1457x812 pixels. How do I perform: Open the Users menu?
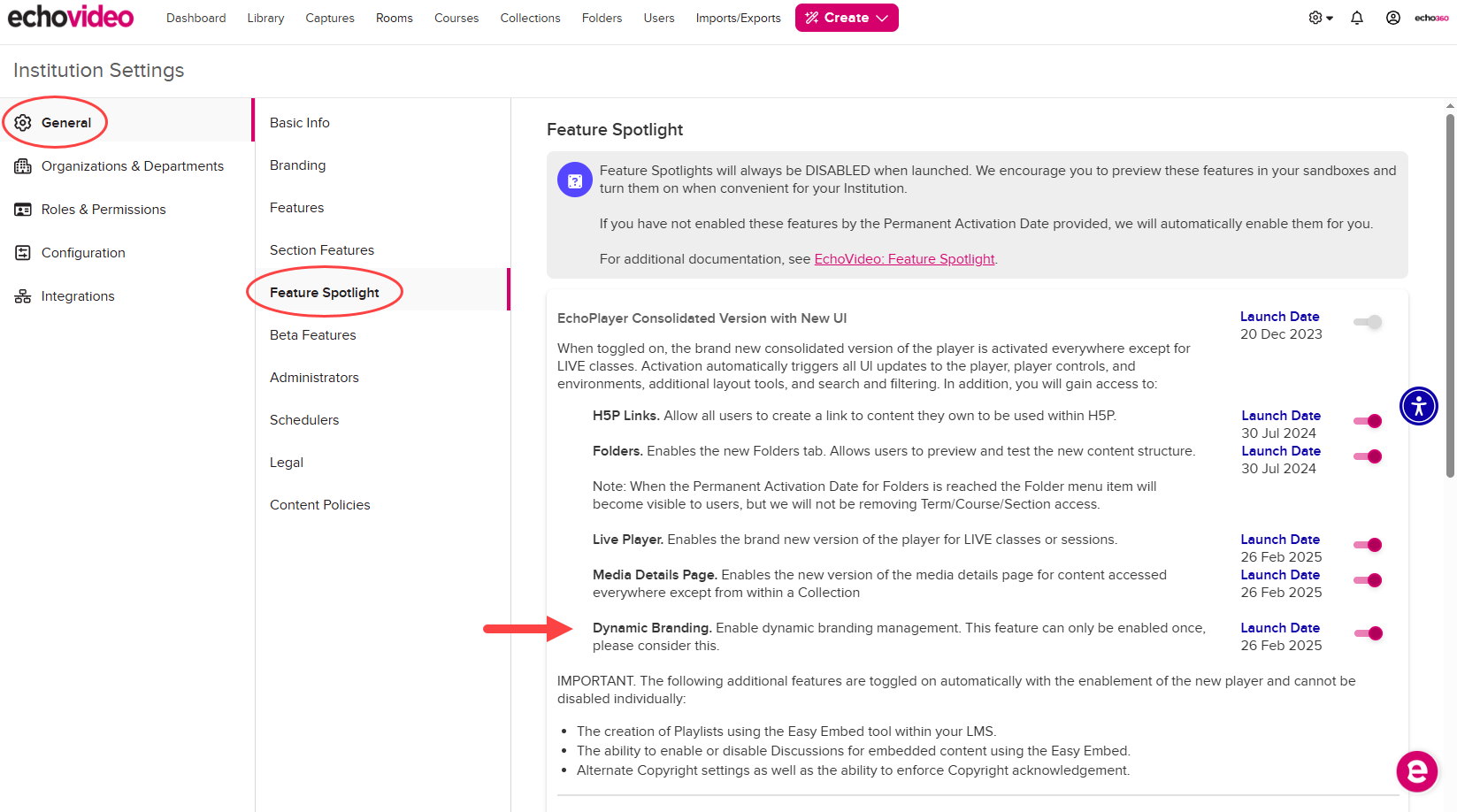[659, 18]
